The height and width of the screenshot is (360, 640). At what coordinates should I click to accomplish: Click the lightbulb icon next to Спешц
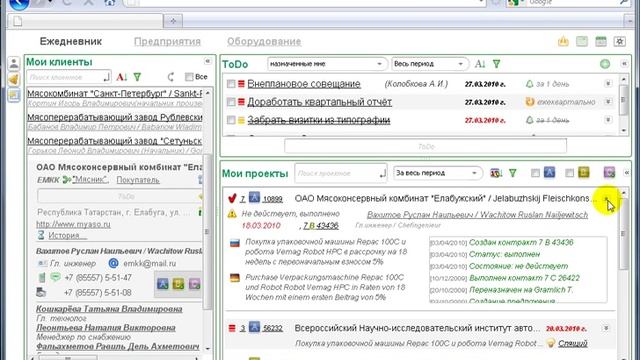(551, 343)
